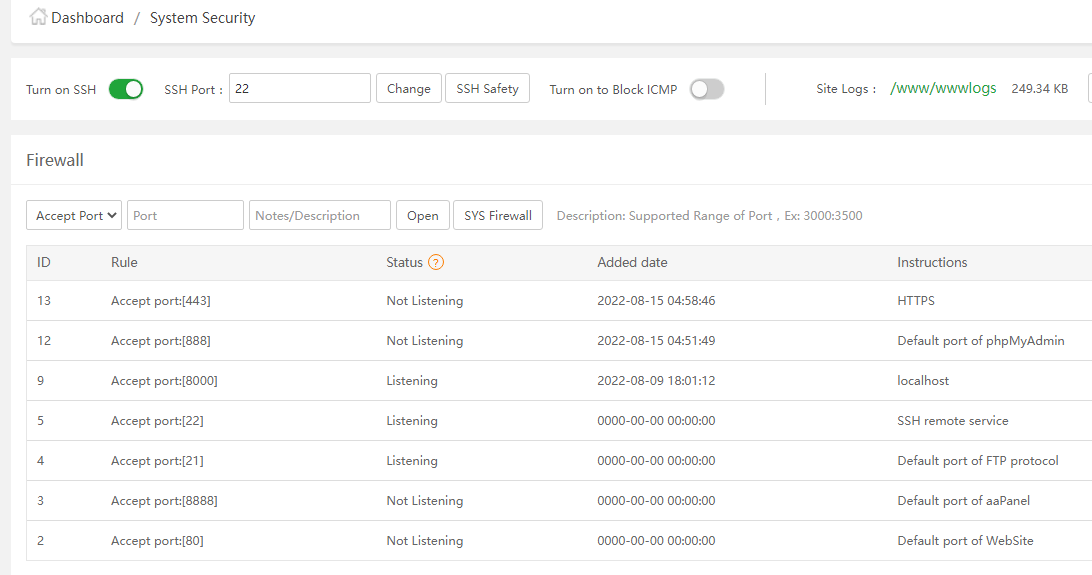
Task: Click the SSH remote service instruction cell
Action: (952, 420)
